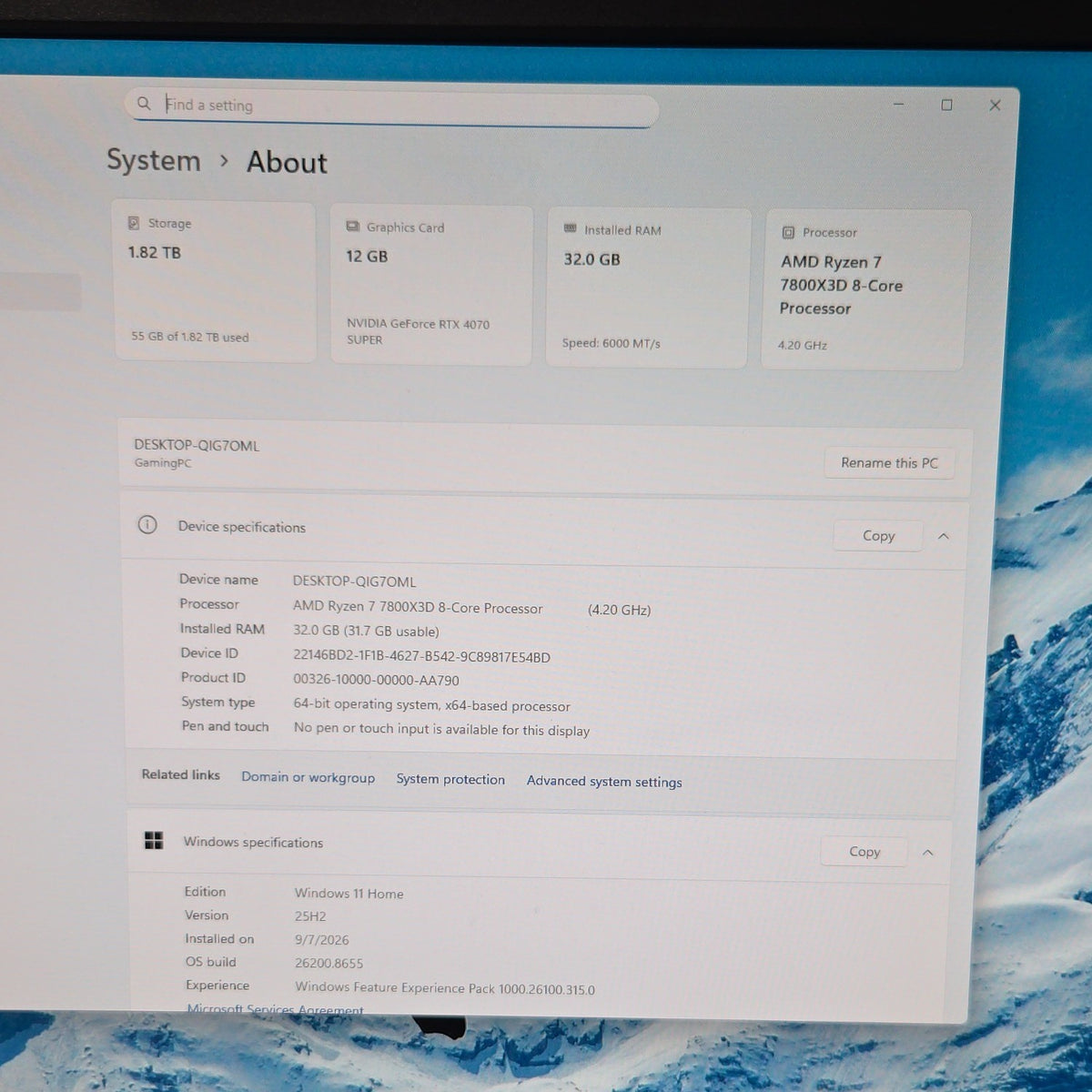Open Advanced system settings link
This screenshot has height=1092, width=1092.
point(604,782)
